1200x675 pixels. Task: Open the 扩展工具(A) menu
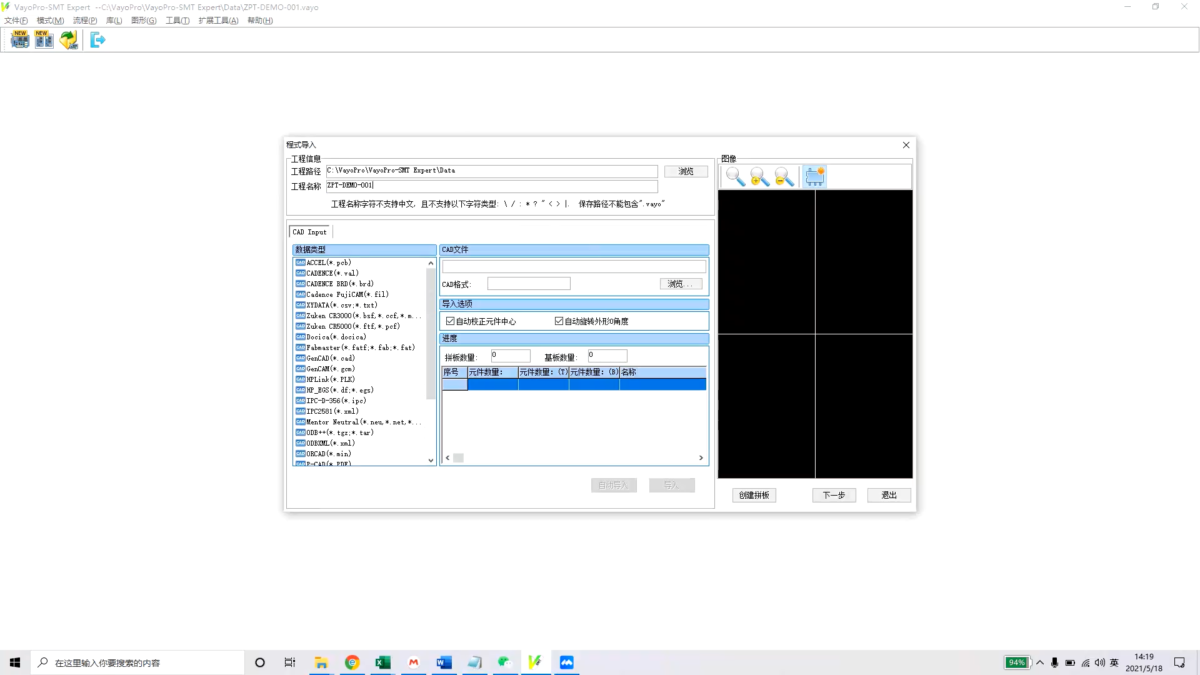218,21
